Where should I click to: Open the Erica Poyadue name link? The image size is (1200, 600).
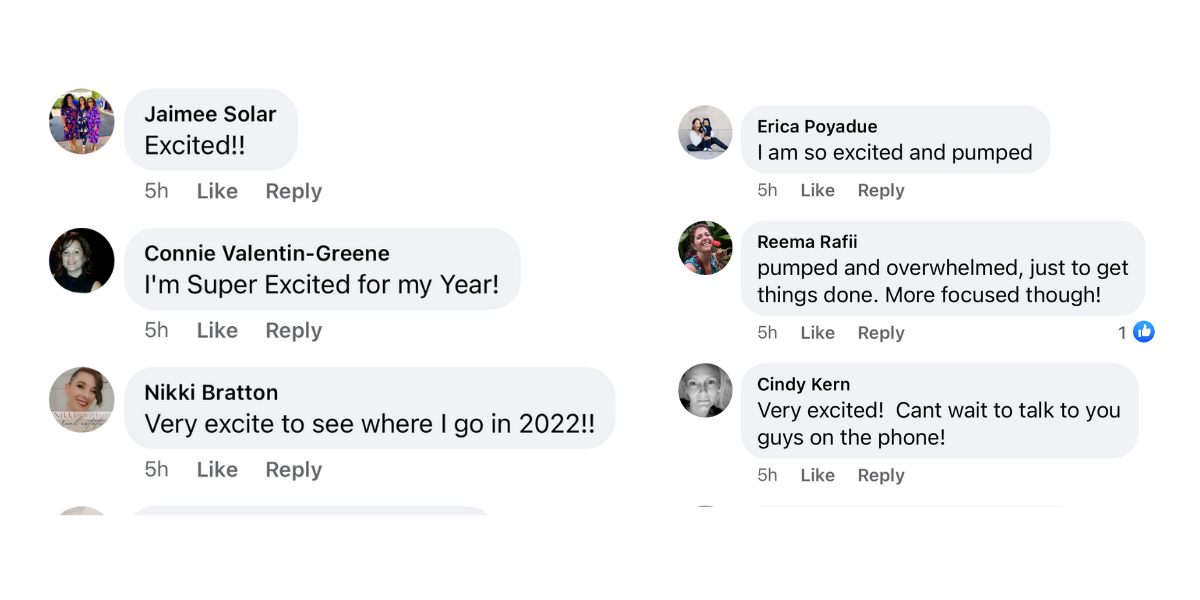[817, 126]
